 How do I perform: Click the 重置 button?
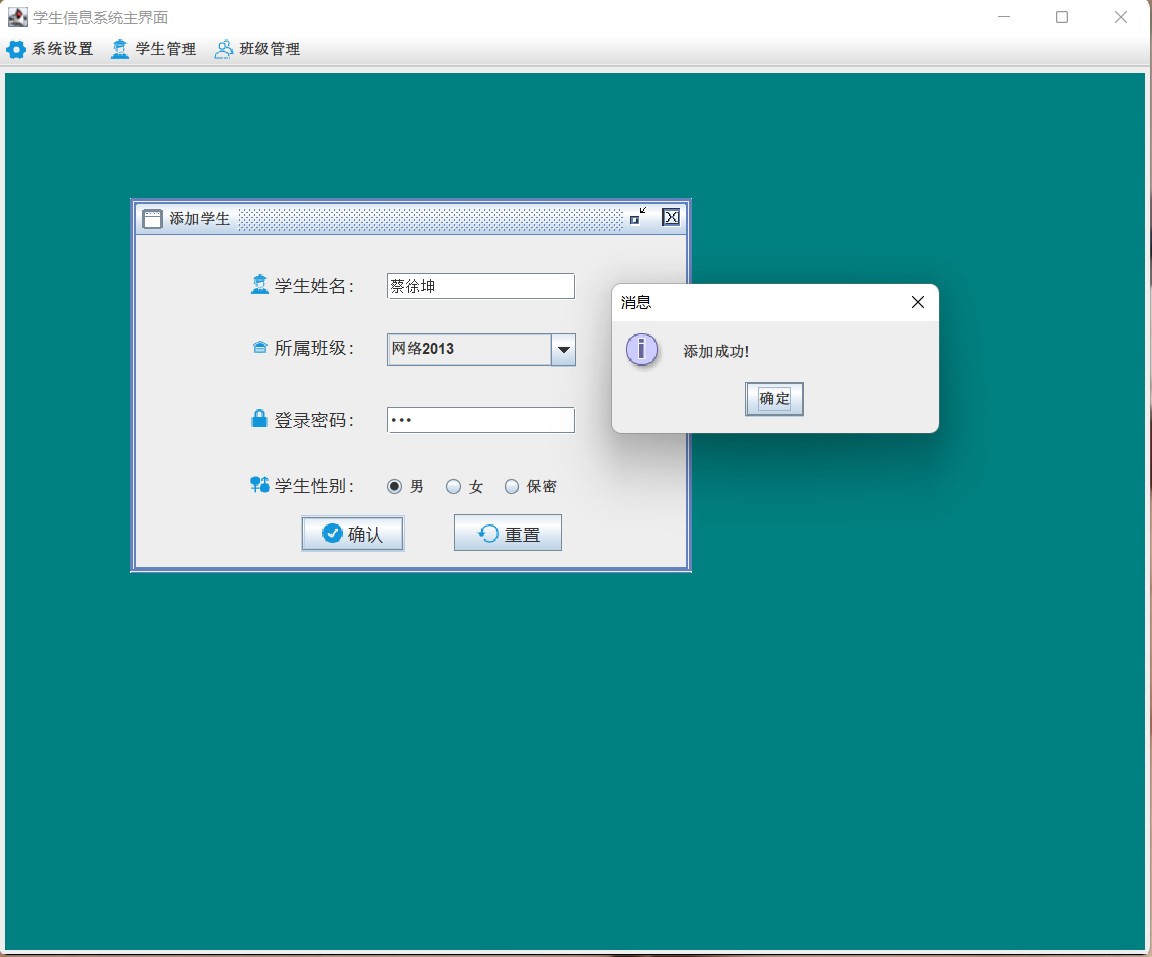[508, 533]
